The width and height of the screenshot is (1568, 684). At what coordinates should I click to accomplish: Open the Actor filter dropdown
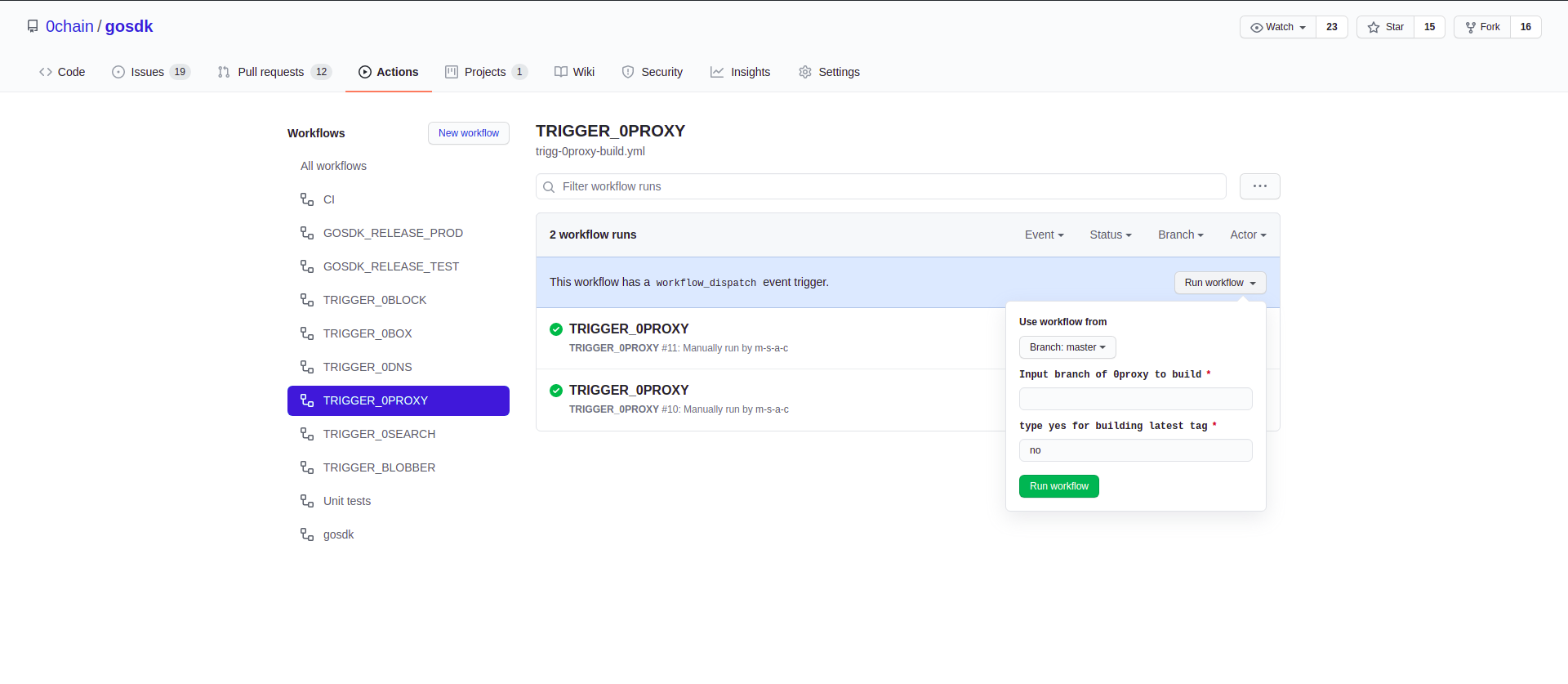tap(1249, 235)
